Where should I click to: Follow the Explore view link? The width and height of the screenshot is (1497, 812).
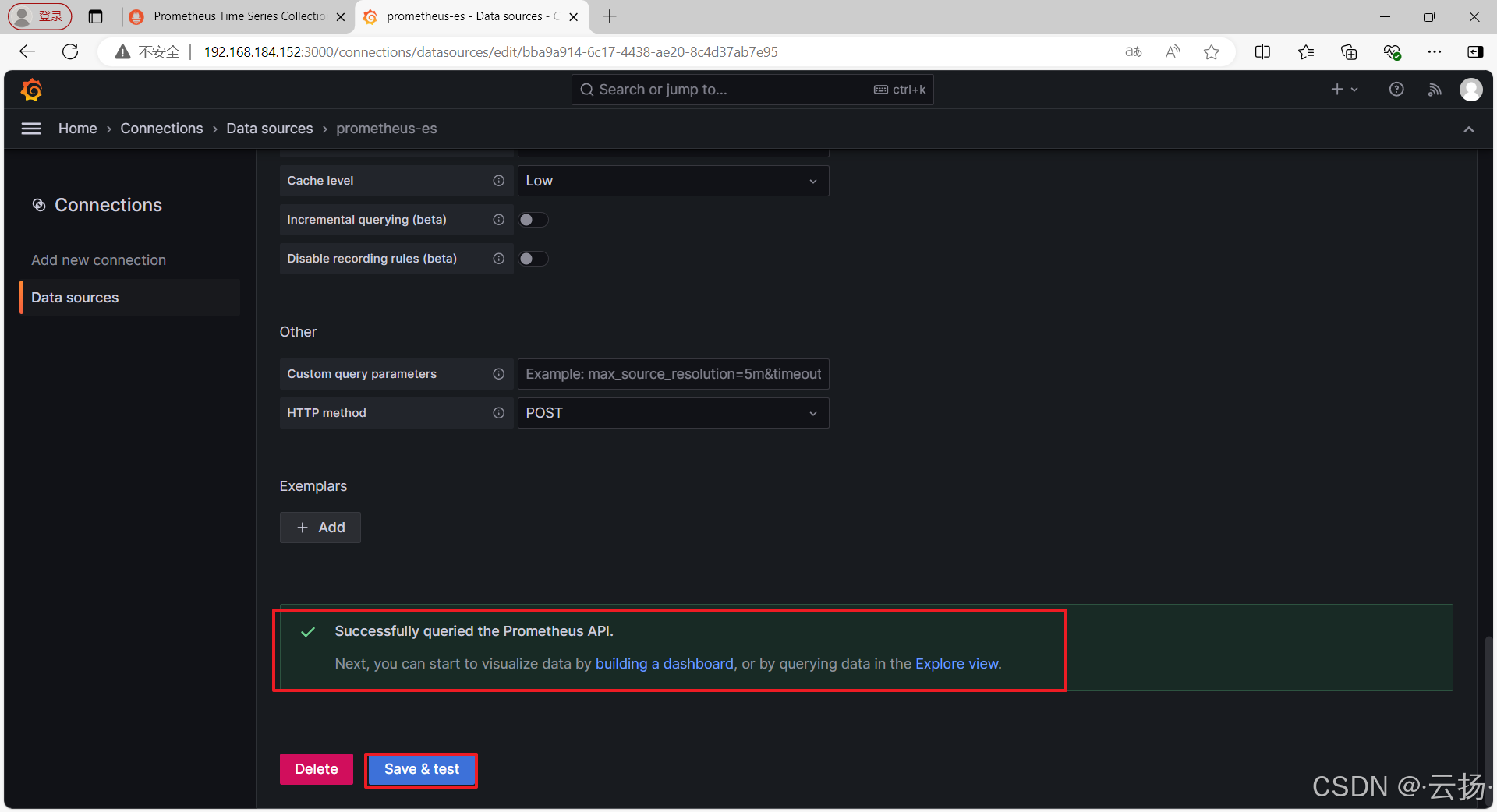click(957, 664)
